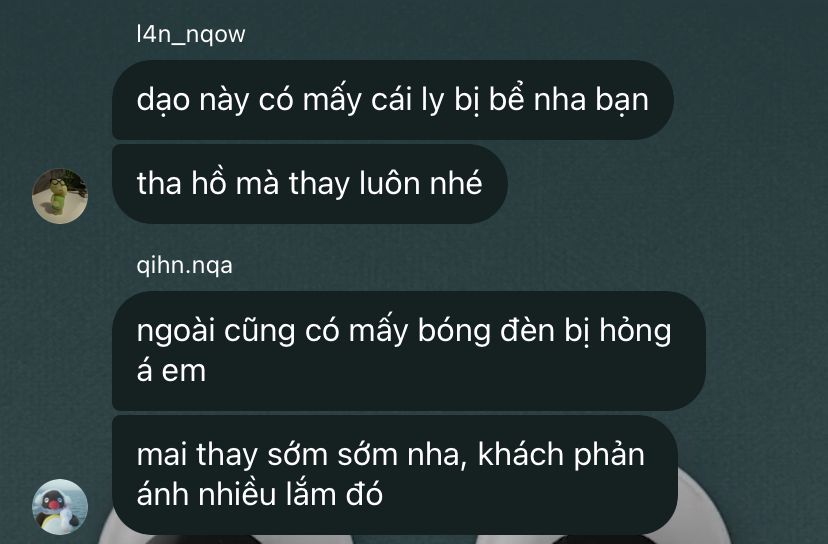Click "á em" on third bubble's second line

[x=171, y=371]
